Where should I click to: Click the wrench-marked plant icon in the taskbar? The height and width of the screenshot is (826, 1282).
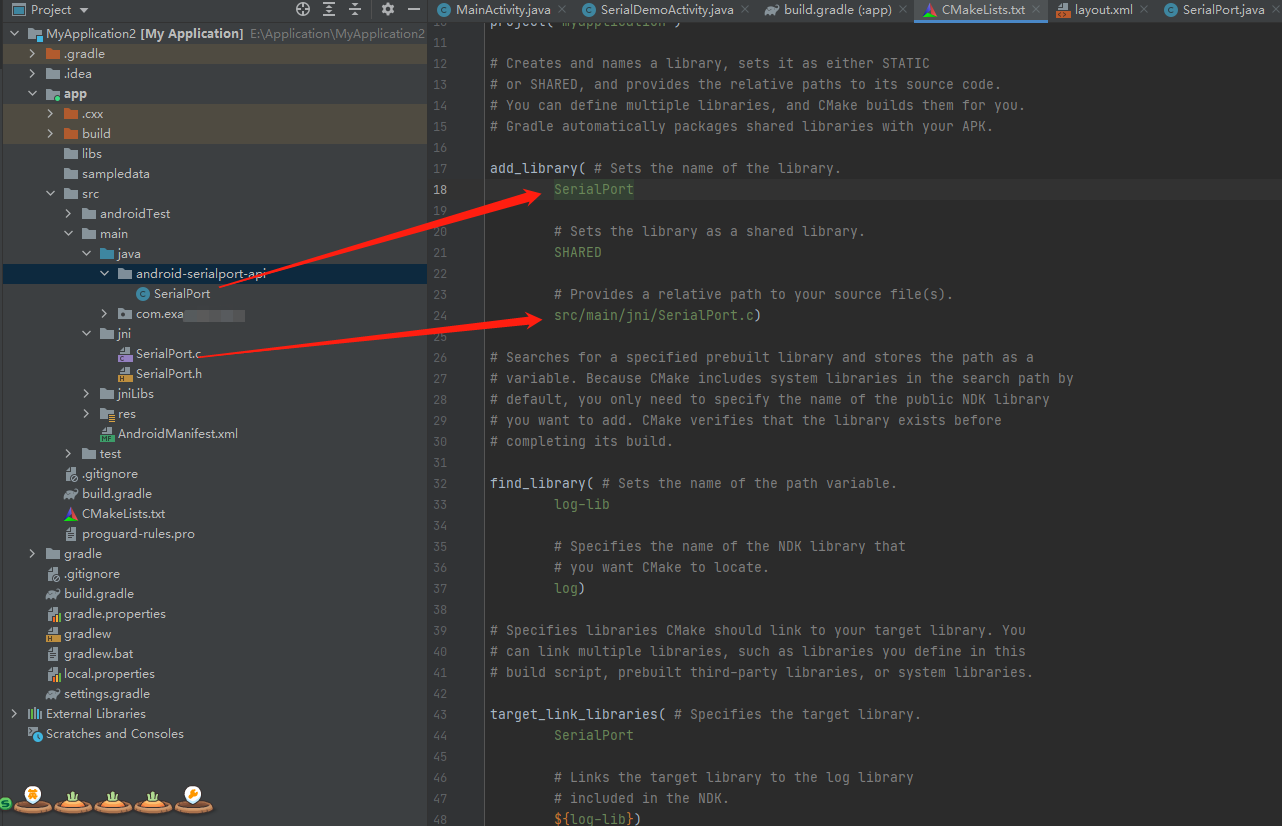point(193,800)
